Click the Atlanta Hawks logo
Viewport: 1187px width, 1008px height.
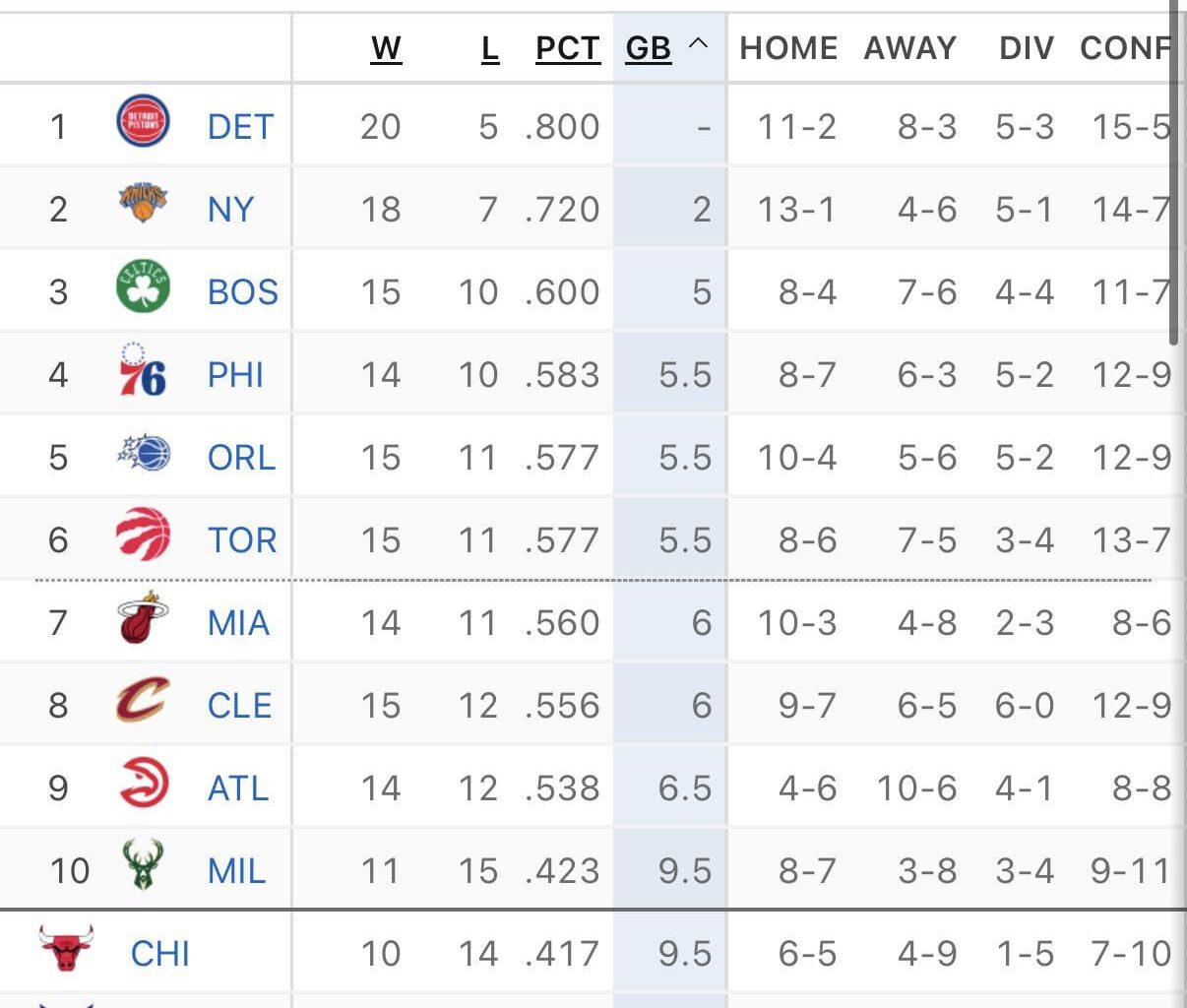[x=143, y=785]
